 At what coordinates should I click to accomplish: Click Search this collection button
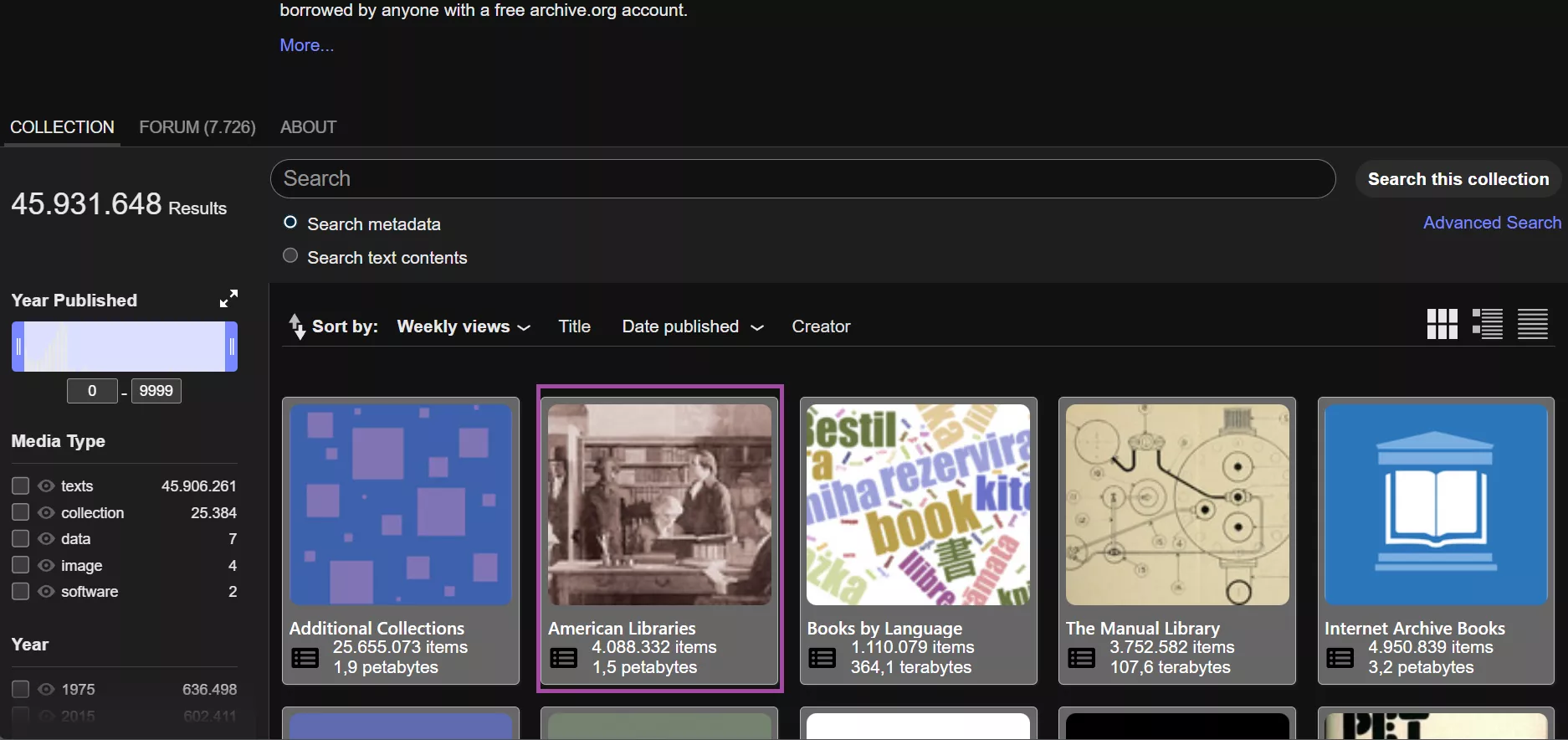coord(1458,179)
